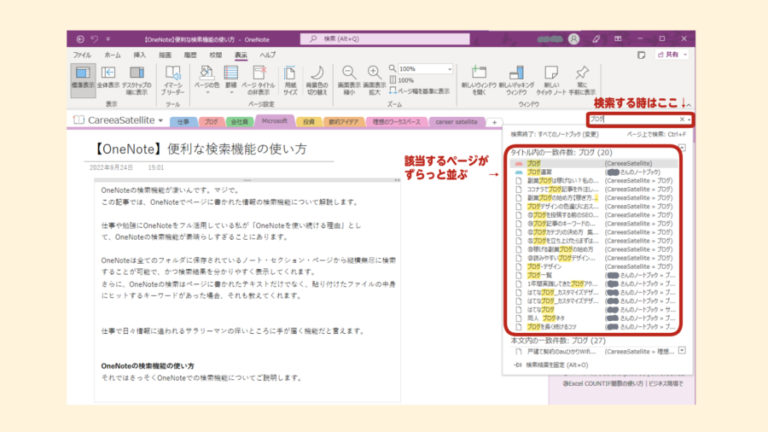Click the undo icon in title bar
This screenshot has height=432, width=768.
95,39
